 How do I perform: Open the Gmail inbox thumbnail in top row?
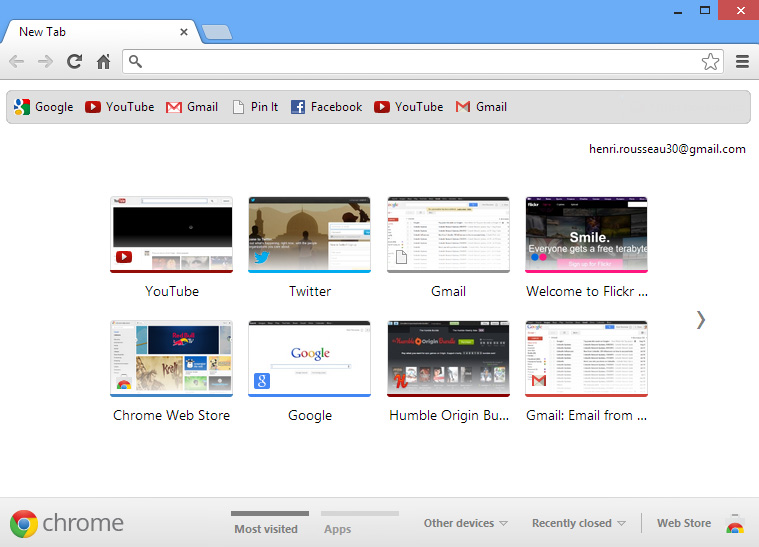(448, 235)
